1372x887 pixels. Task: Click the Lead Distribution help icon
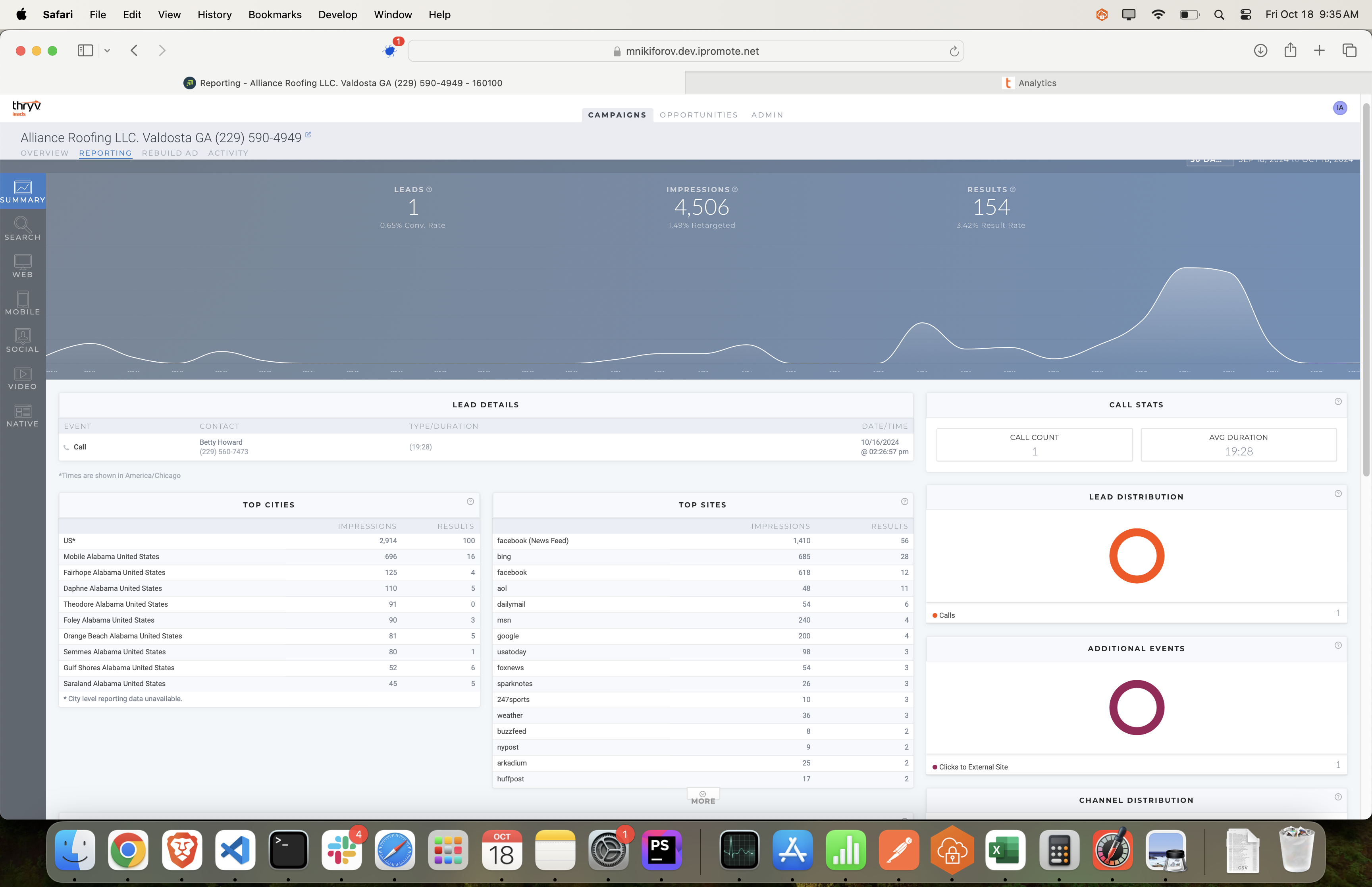click(x=1338, y=494)
